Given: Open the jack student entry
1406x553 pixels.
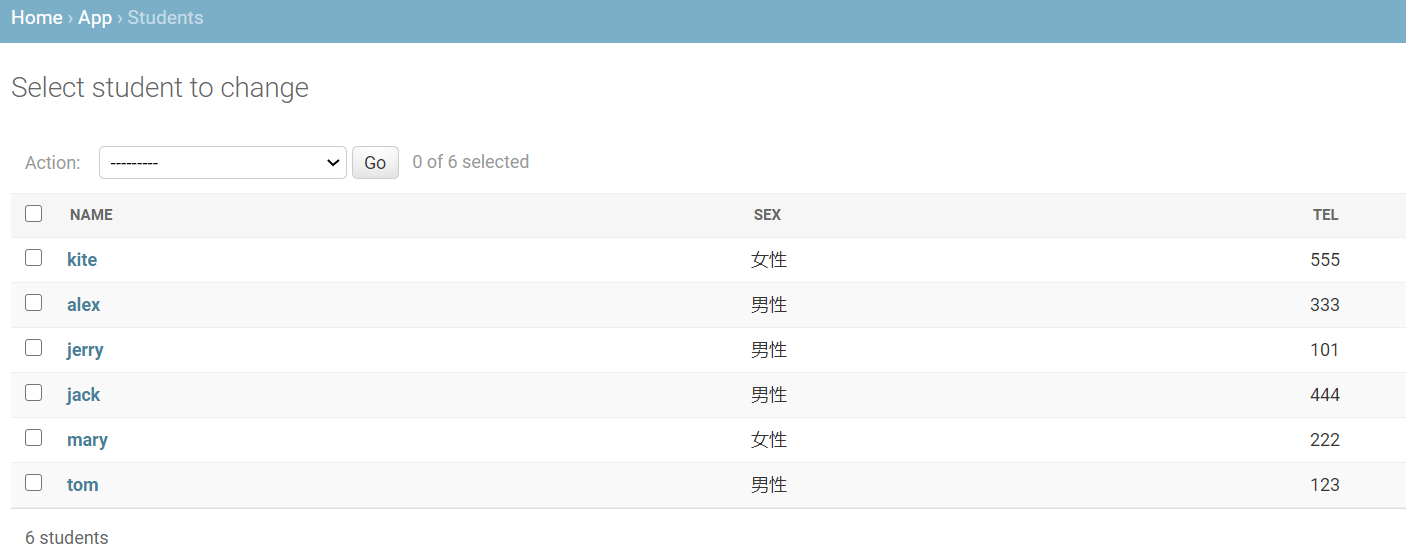Looking at the screenshot, I should pos(84,395).
